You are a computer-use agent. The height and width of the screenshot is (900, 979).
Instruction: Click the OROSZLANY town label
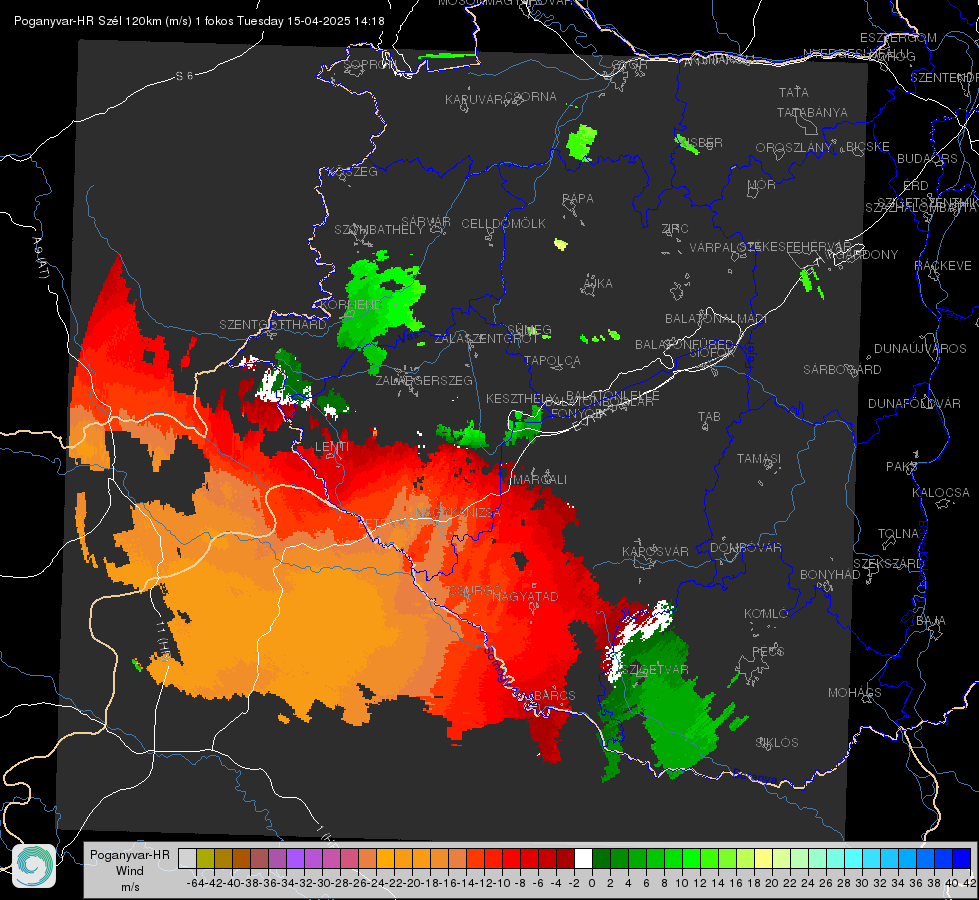(x=794, y=148)
